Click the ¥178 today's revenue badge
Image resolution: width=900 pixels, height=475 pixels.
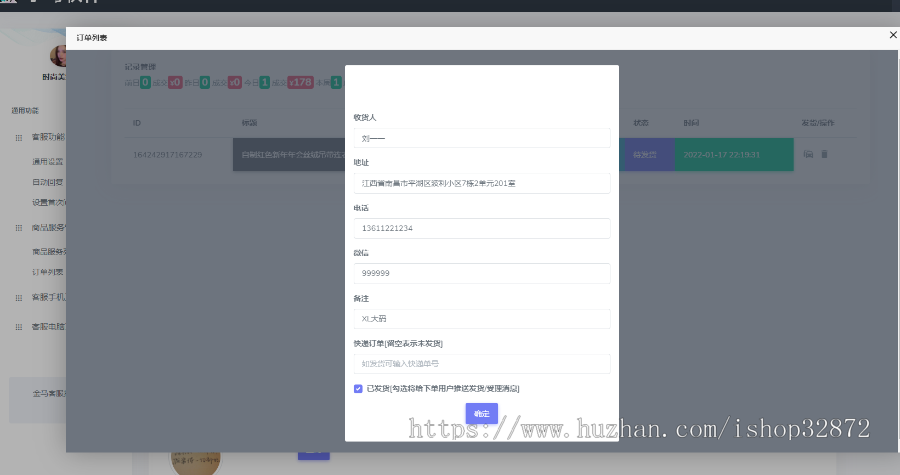pyautogui.click(x=300, y=83)
